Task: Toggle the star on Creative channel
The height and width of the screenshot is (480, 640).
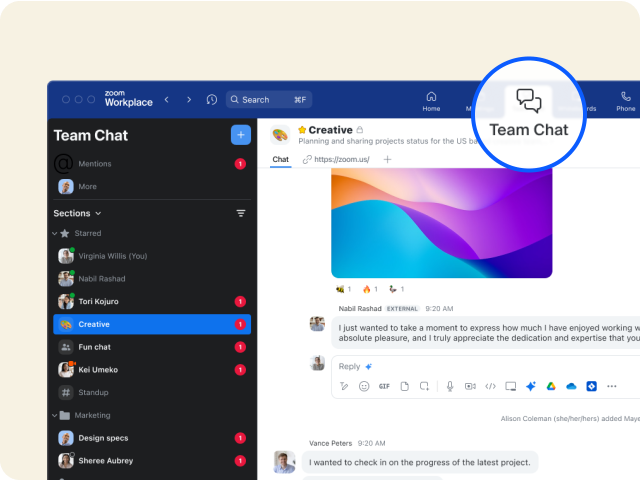Action: [302, 130]
